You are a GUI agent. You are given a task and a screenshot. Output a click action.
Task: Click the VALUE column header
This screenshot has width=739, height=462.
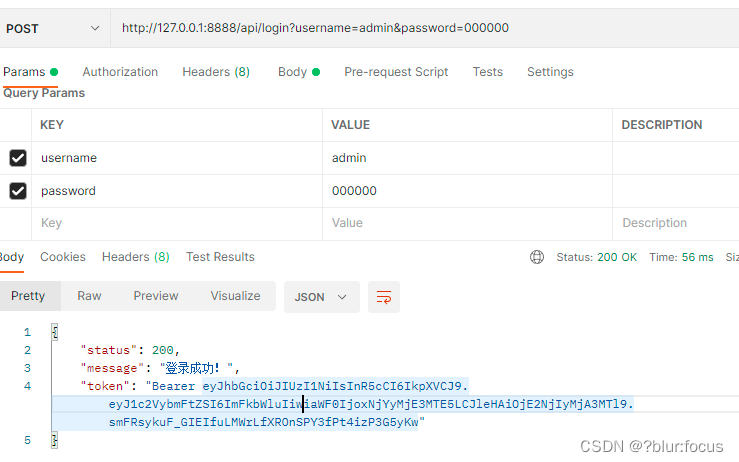350,125
